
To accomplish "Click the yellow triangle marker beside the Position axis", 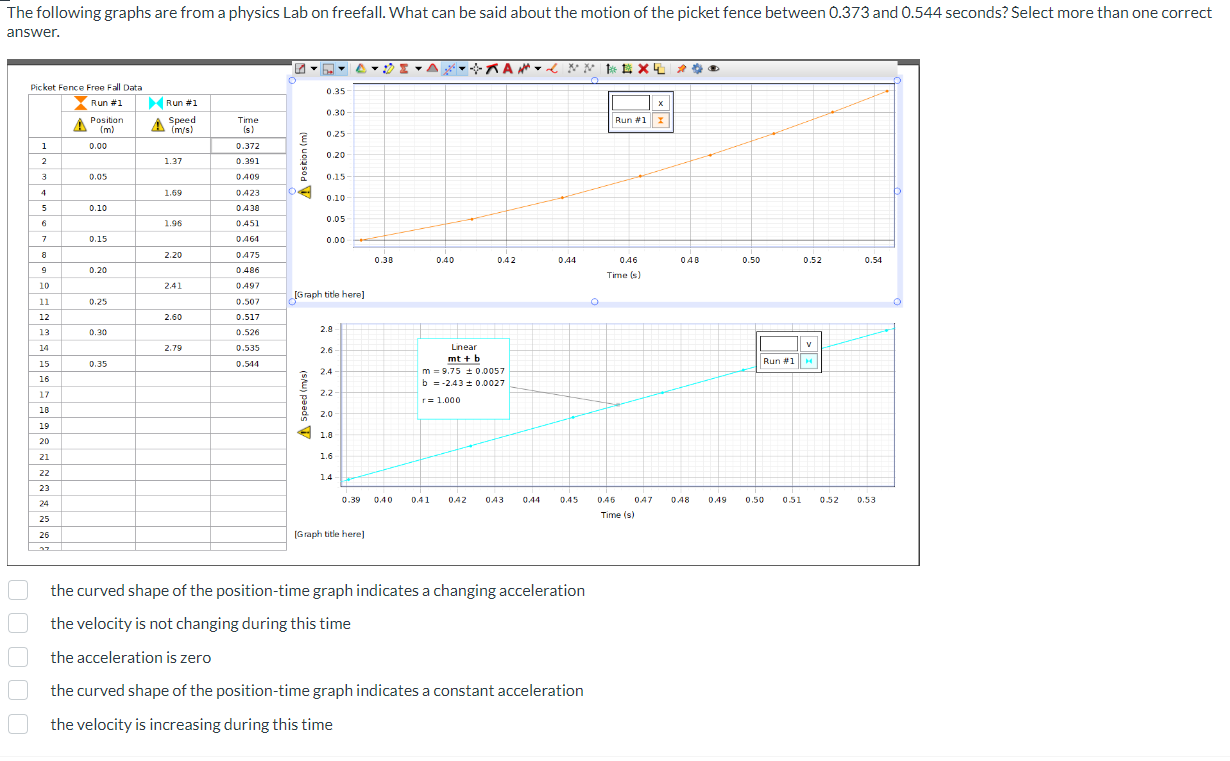I will coord(306,192).
